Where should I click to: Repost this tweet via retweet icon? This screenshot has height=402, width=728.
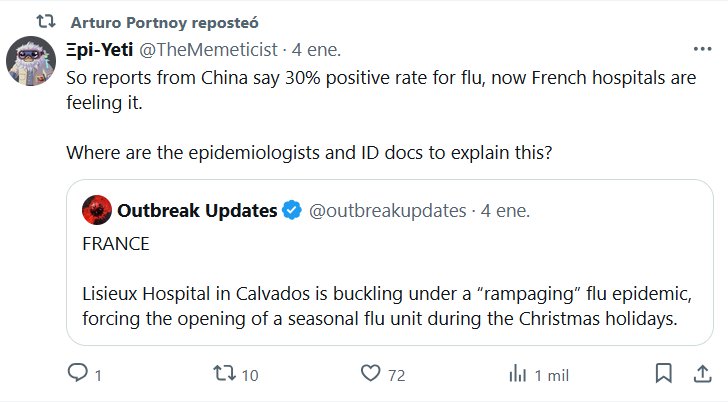(226, 374)
